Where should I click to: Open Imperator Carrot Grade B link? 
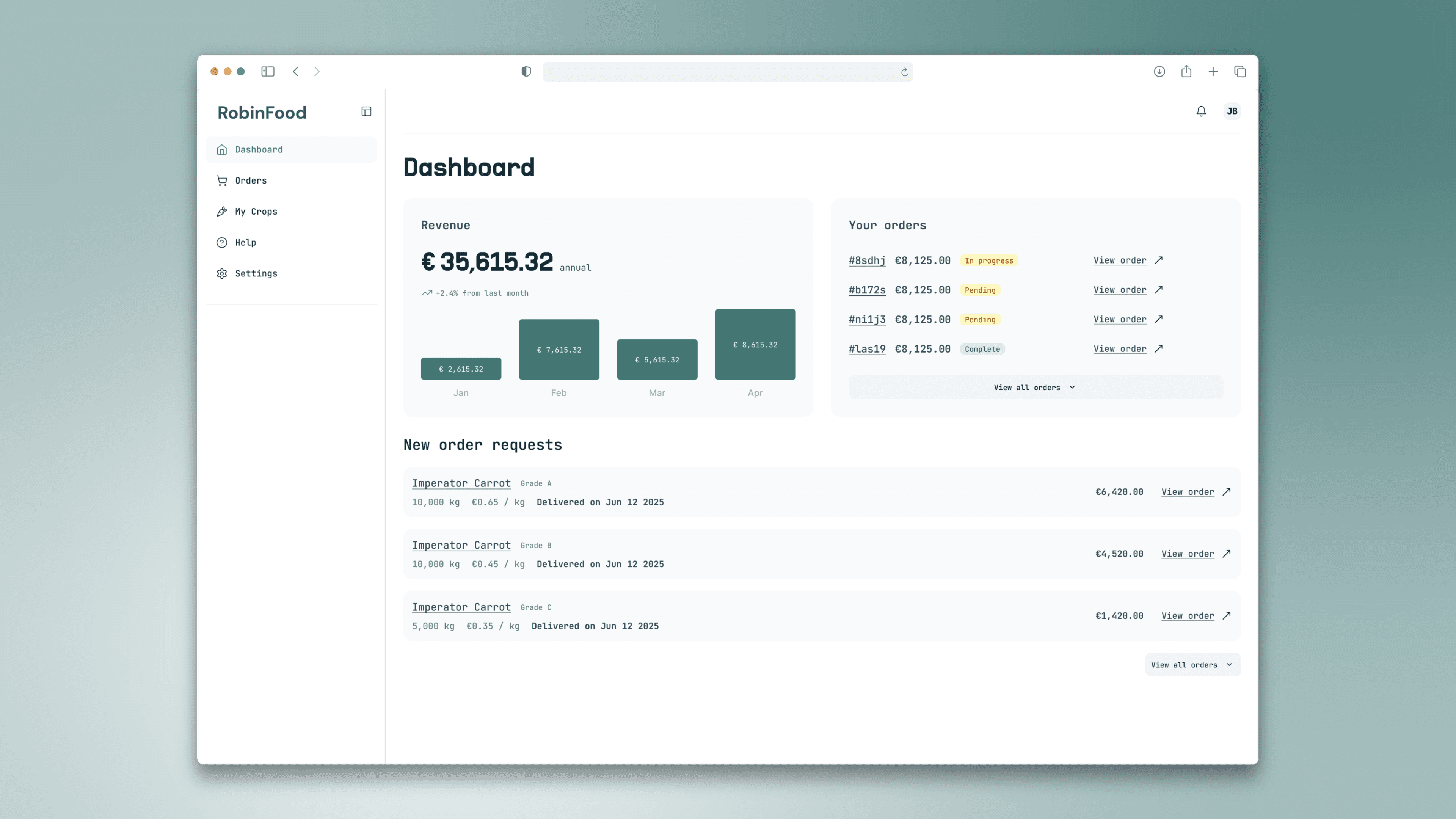461,546
